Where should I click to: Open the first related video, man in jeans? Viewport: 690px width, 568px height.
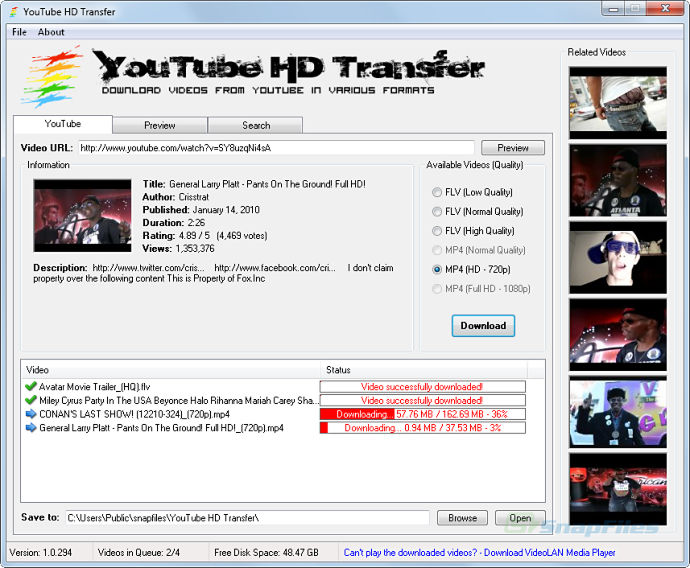(x=618, y=103)
